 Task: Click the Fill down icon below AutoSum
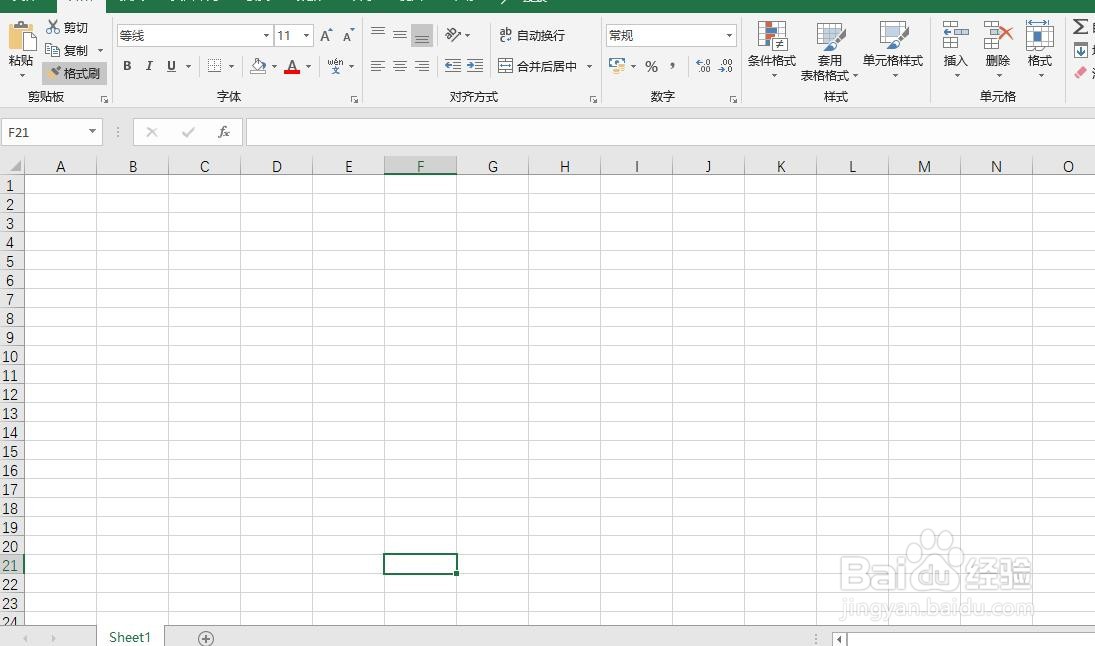pyautogui.click(x=1080, y=50)
